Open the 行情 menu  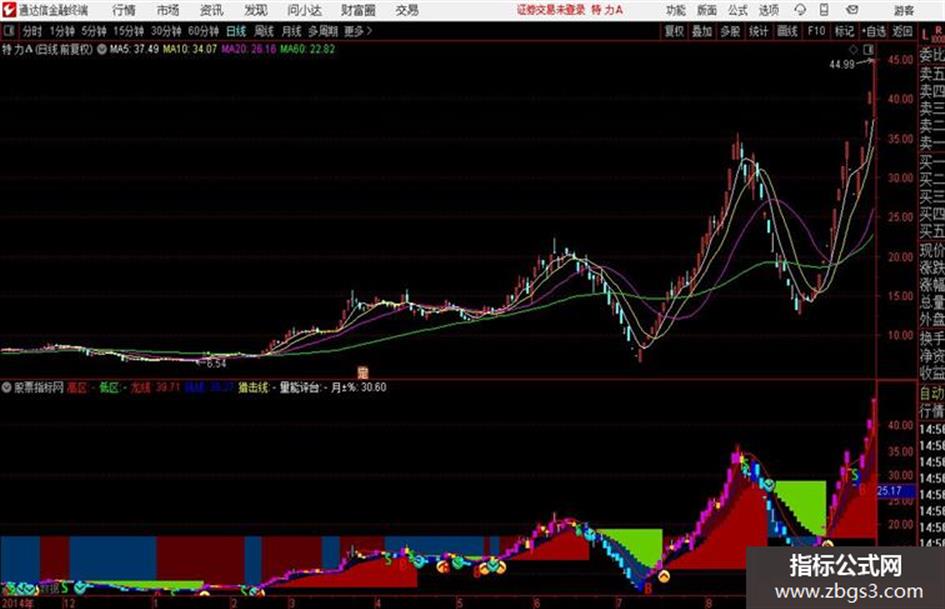point(124,10)
